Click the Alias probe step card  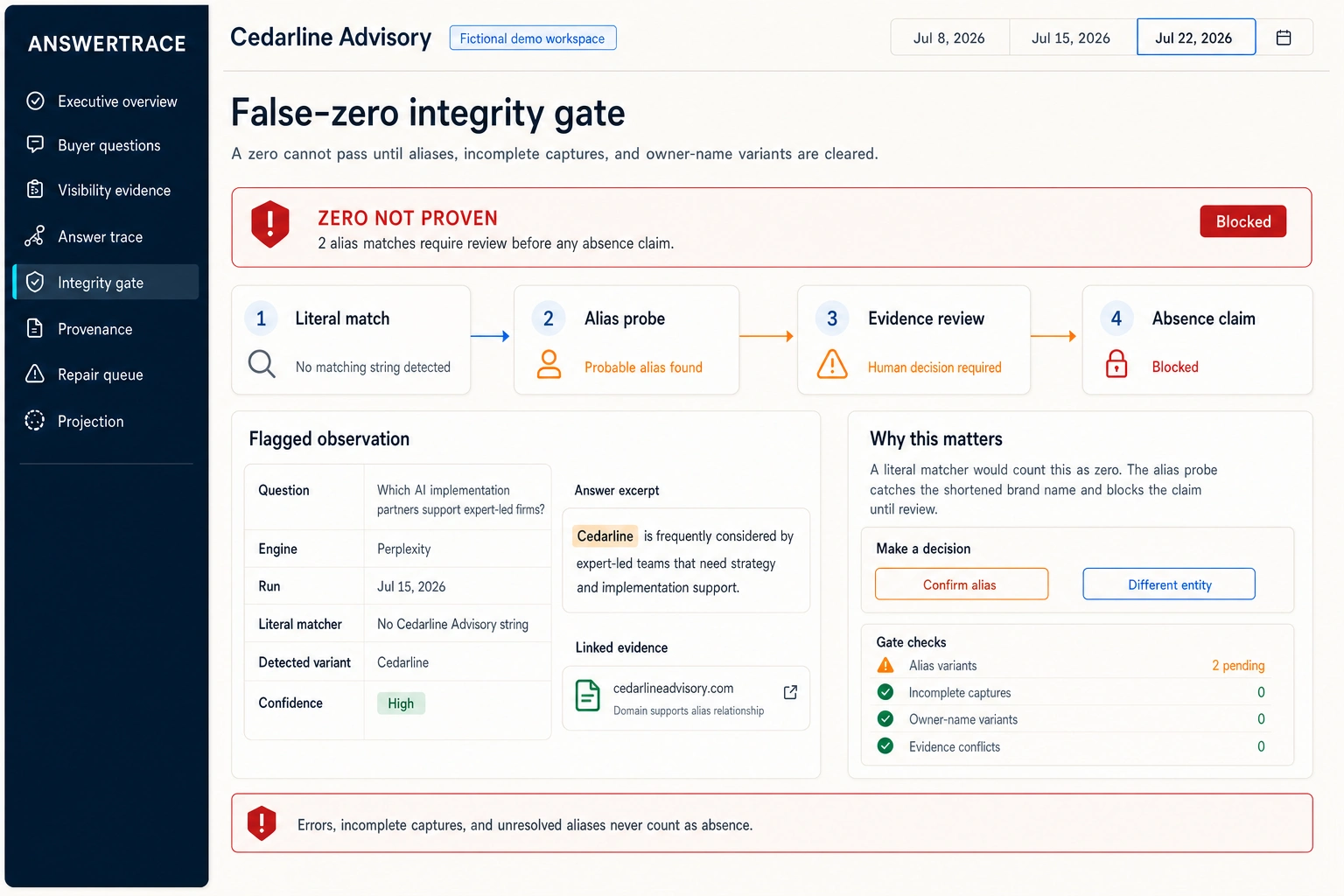click(x=626, y=339)
